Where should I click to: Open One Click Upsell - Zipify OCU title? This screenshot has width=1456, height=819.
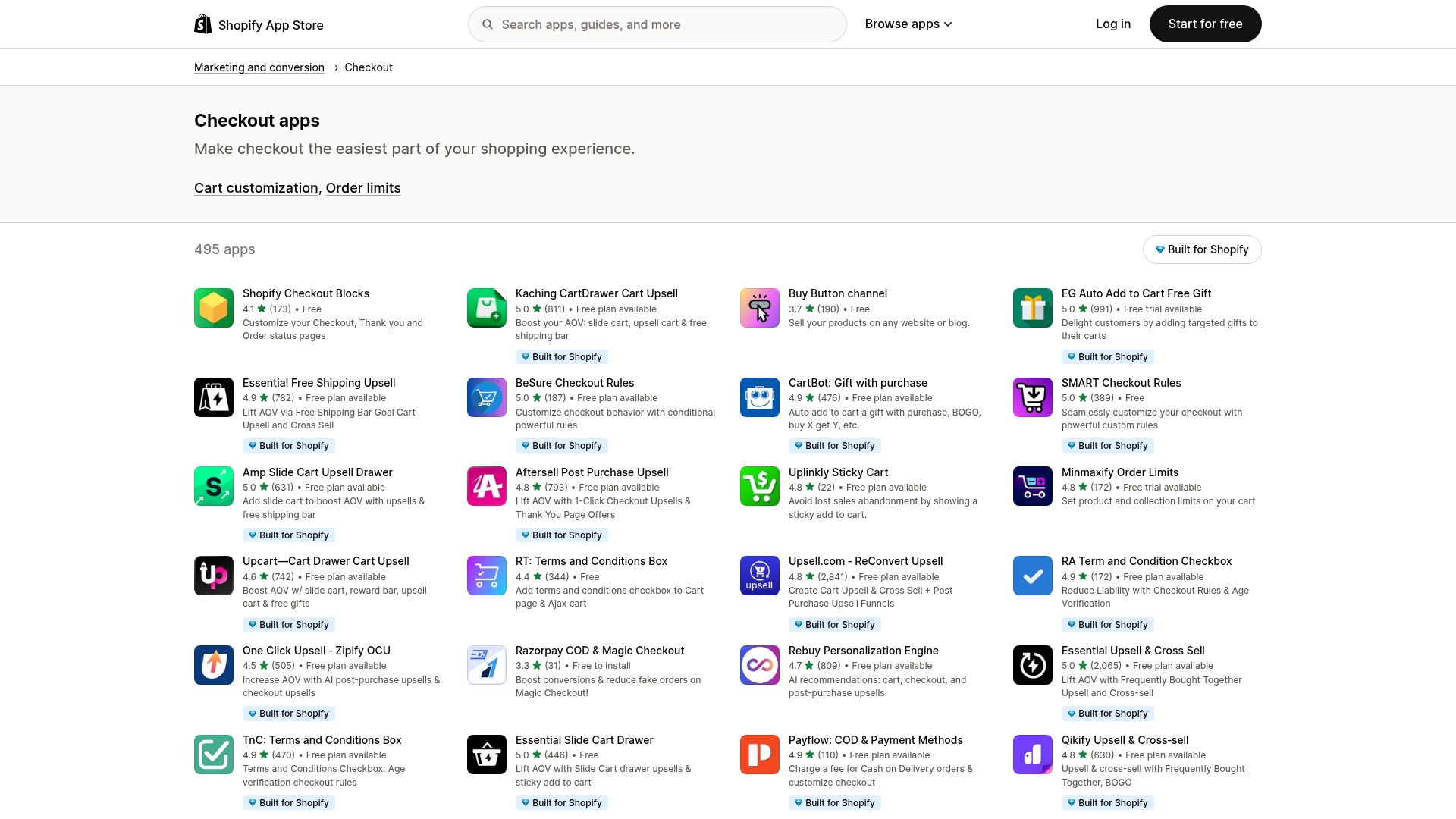click(x=316, y=651)
